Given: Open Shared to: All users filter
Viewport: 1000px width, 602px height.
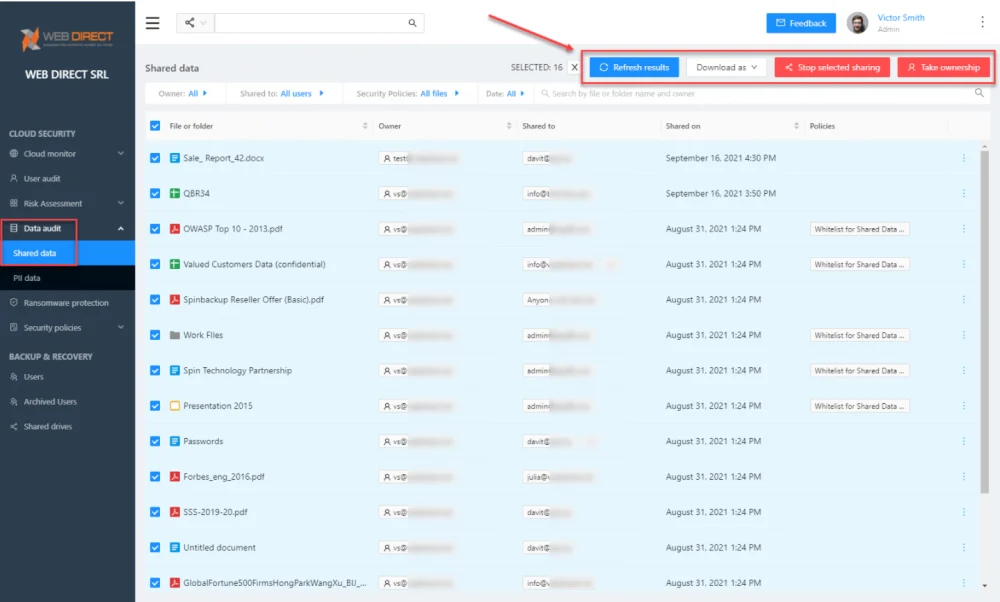Looking at the screenshot, I should [x=282, y=93].
